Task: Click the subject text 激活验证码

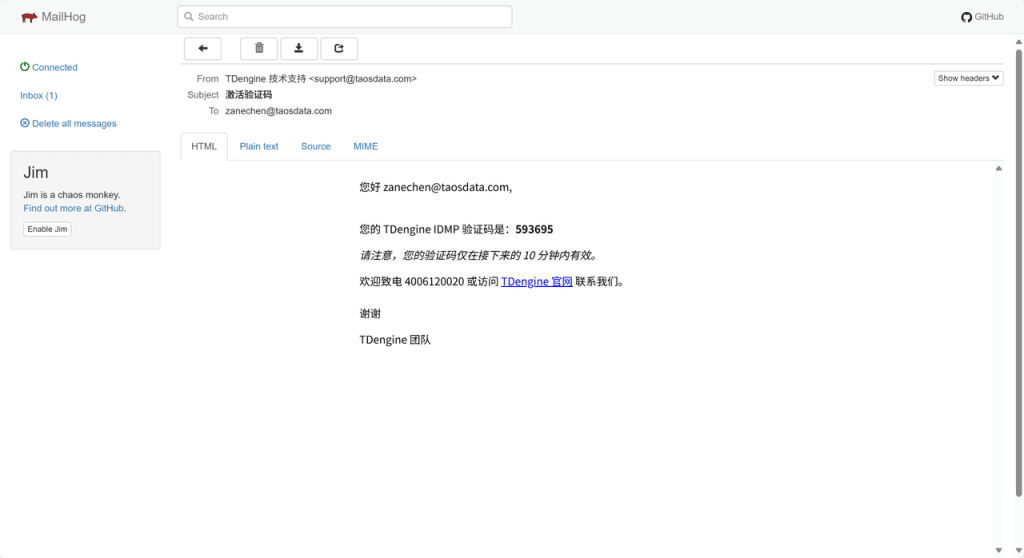Action: pos(248,95)
